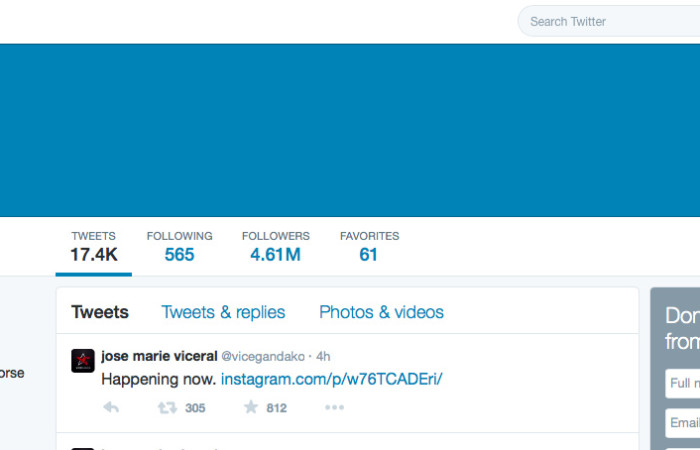This screenshot has height=450, width=700.
Task: Switch to Tweets & replies
Action: tap(223, 312)
